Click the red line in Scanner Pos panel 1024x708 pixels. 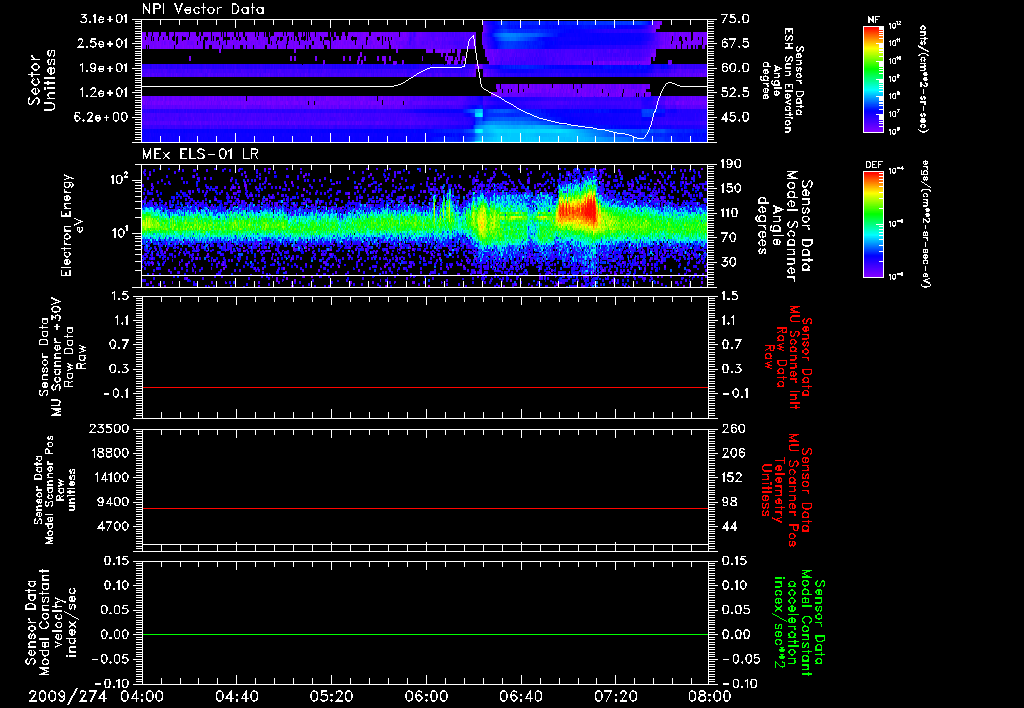(x=425, y=508)
